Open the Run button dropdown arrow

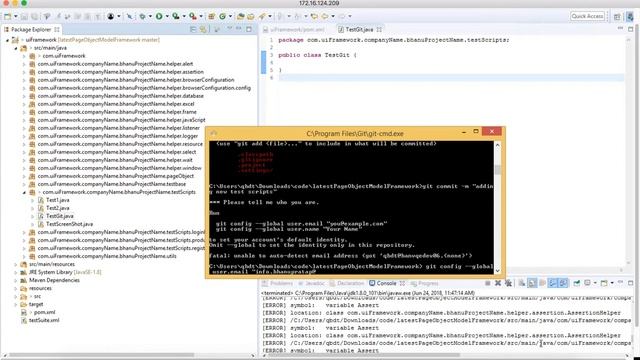(x=167, y=16)
